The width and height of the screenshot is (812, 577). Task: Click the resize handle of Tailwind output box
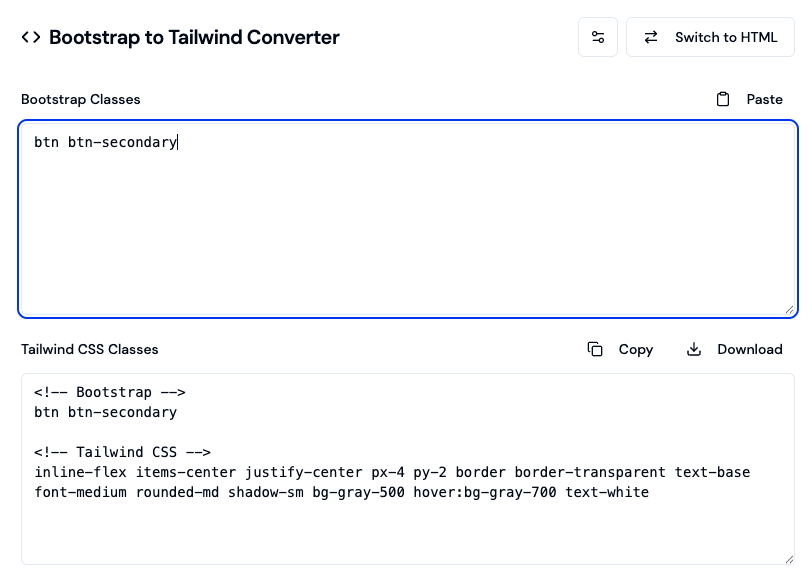pyautogui.click(x=789, y=559)
